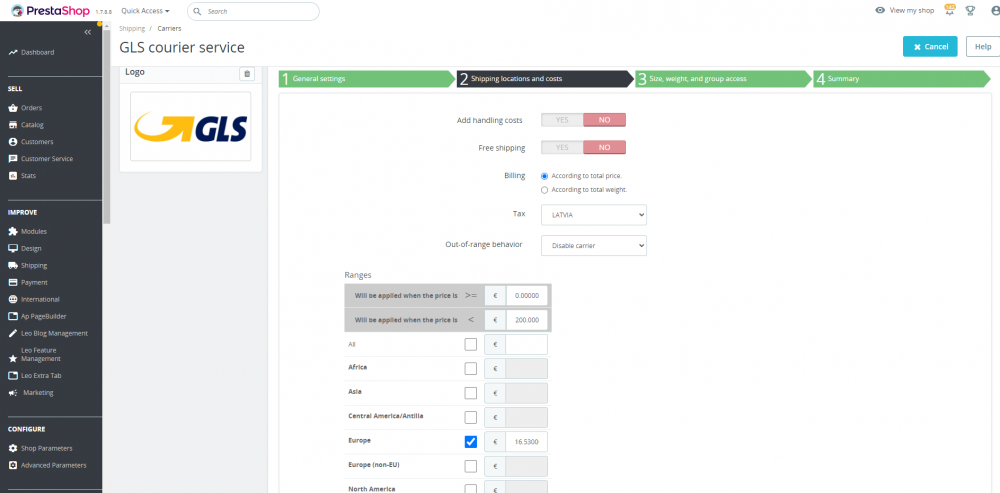Edit the price upper bound 200.000 field
1000x493 pixels.
click(x=527, y=320)
